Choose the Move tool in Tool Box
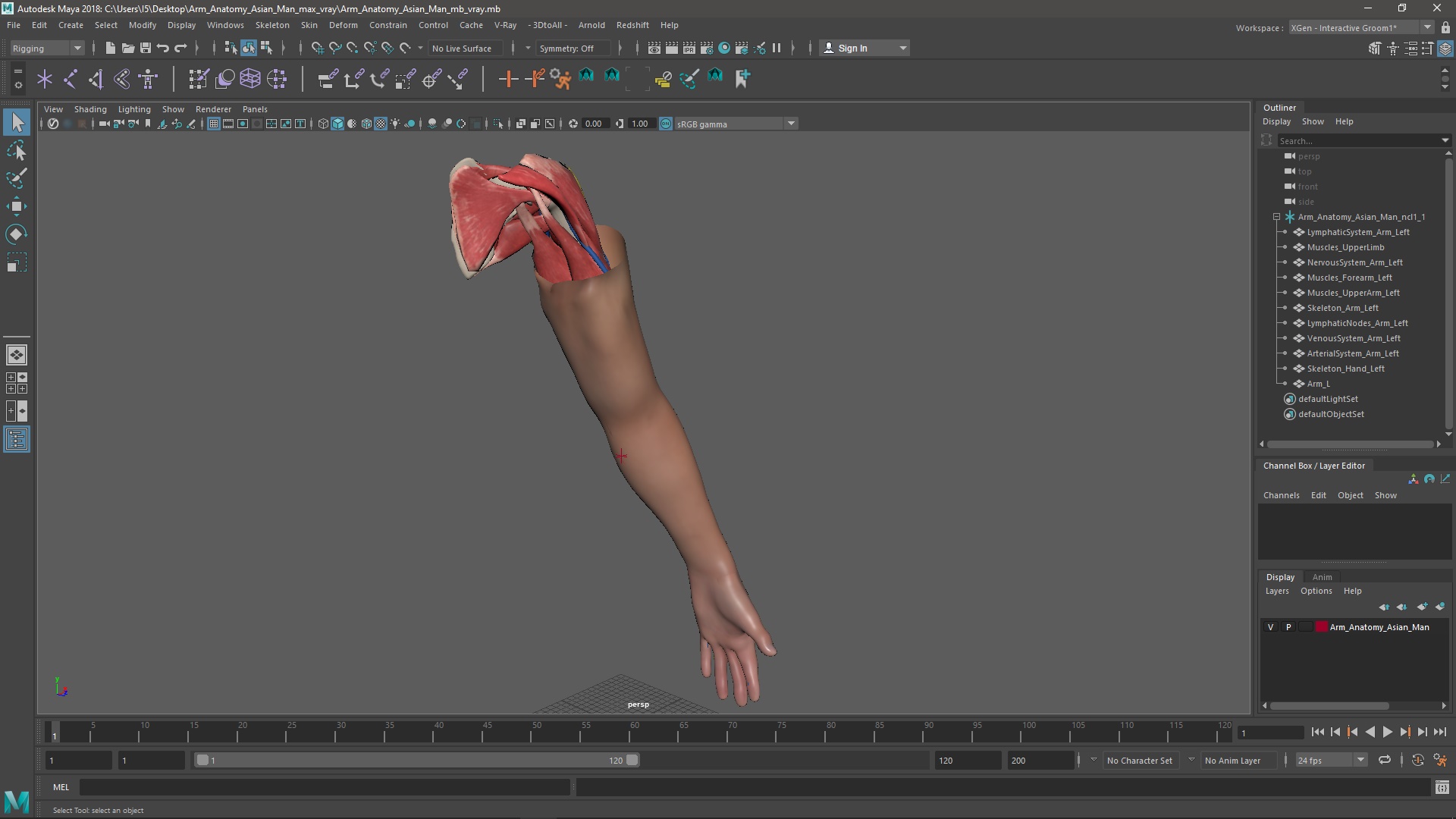 (17, 206)
